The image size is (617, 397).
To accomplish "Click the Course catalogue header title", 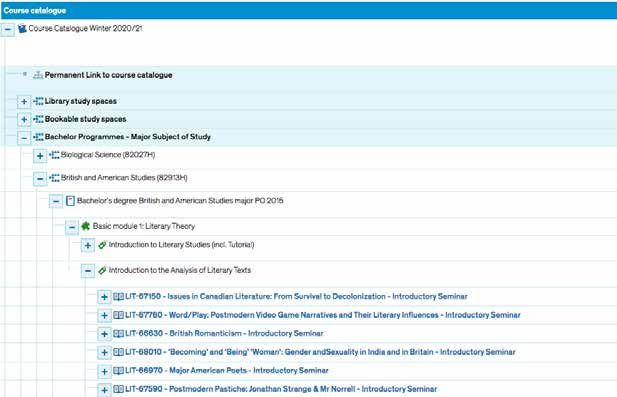I will click(35, 11).
